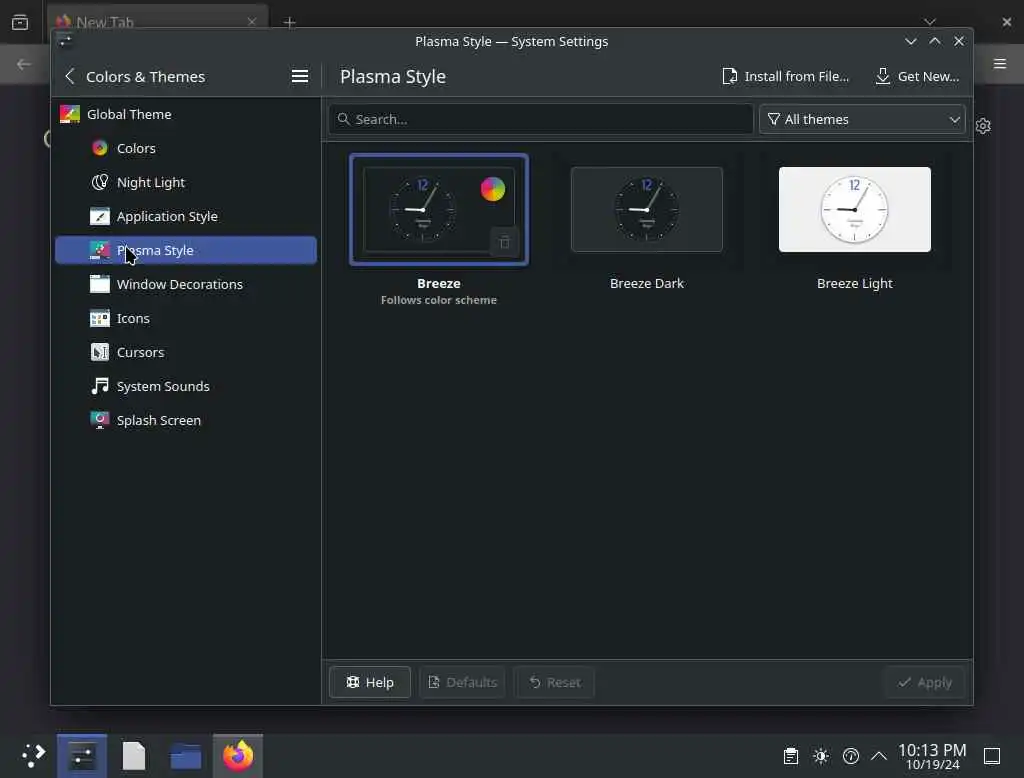Open Global Theme settings
The height and width of the screenshot is (778, 1024).
tap(185, 114)
